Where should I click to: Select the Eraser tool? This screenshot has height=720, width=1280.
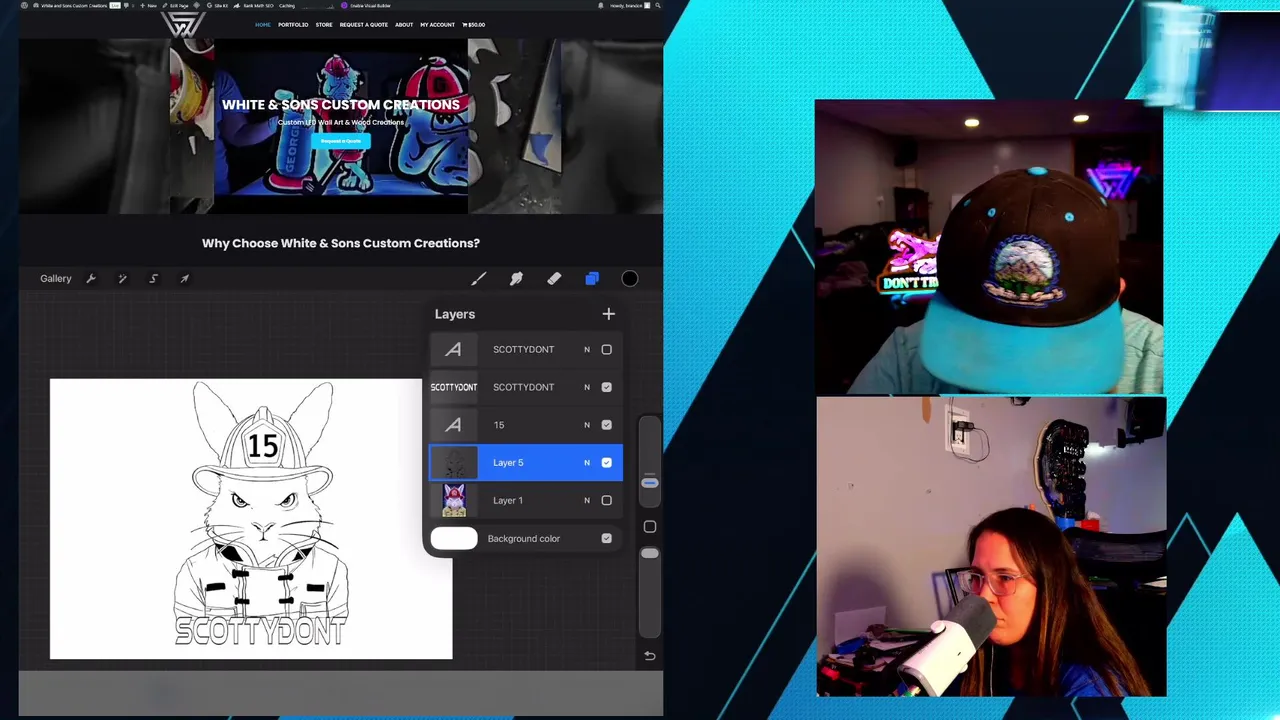(x=554, y=279)
